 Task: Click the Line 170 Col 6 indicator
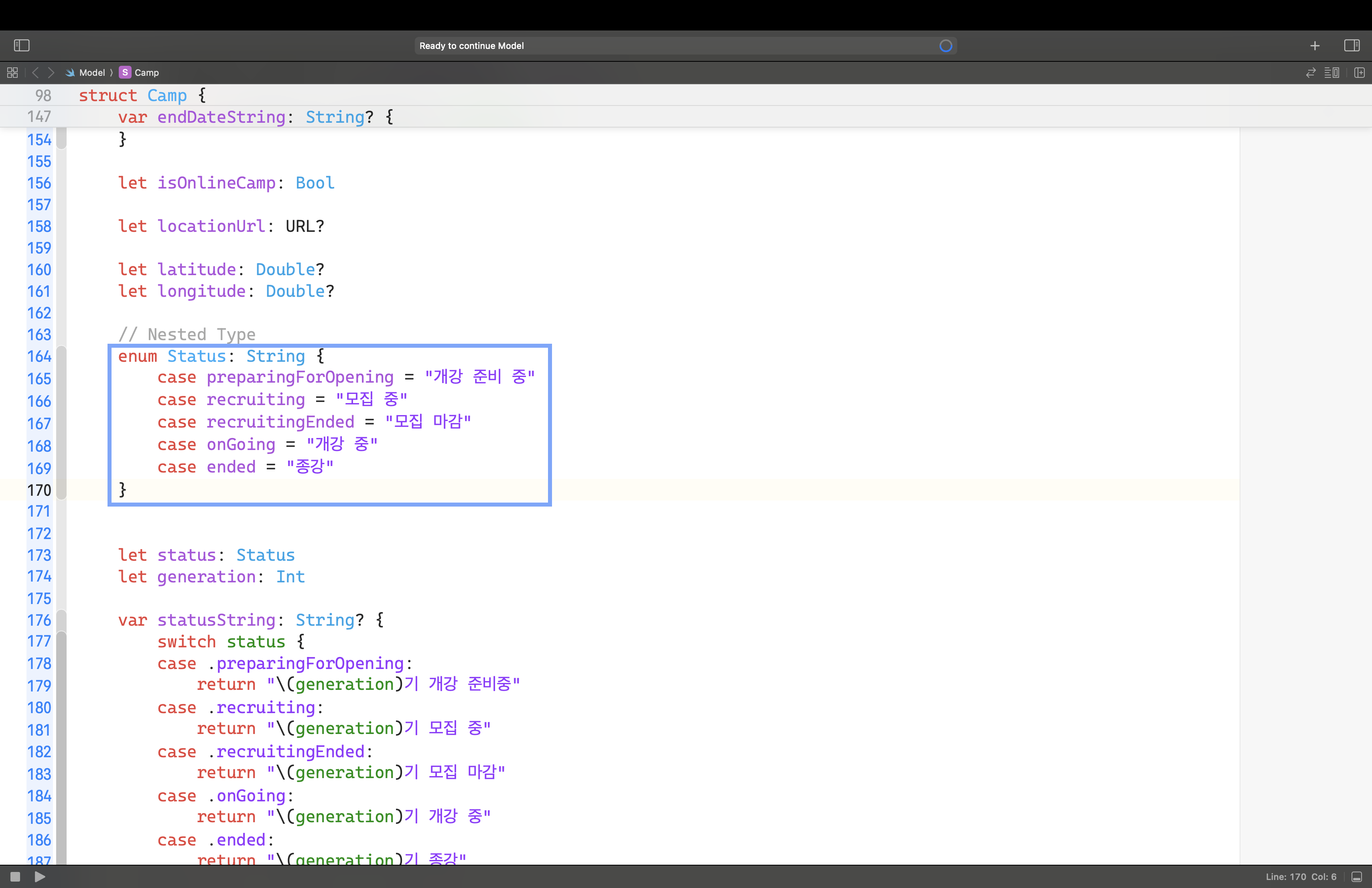click(x=1301, y=876)
